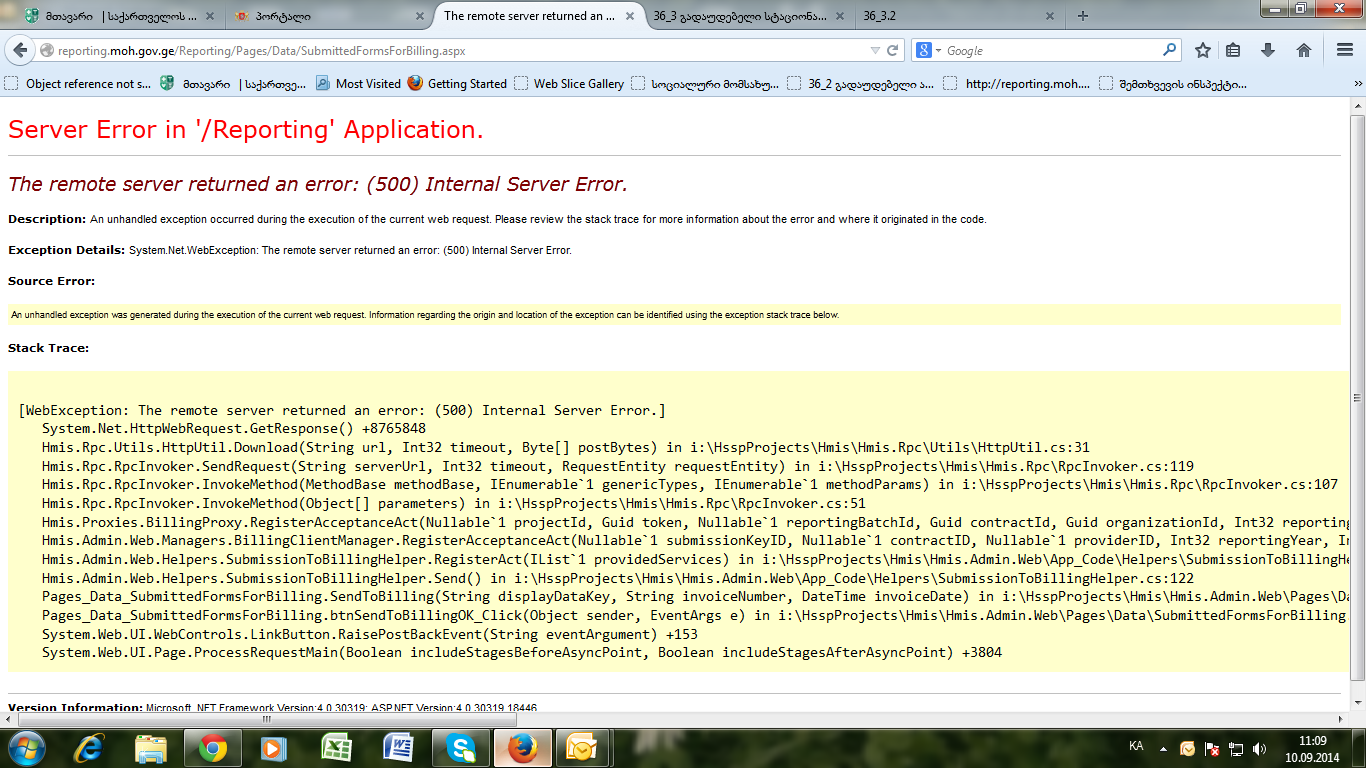The height and width of the screenshot is (768, 1366).
Task: Open the Google search engine dropdown
Action: (927, 50)
